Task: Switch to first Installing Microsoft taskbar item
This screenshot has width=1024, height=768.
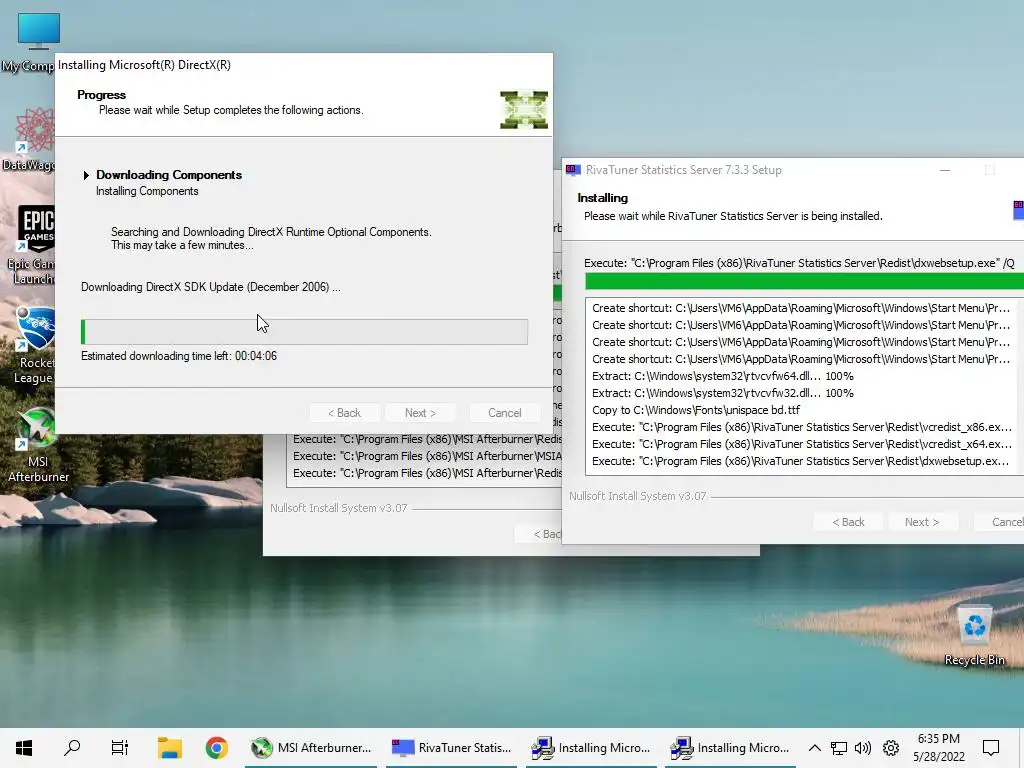Action: click(591, 748)
